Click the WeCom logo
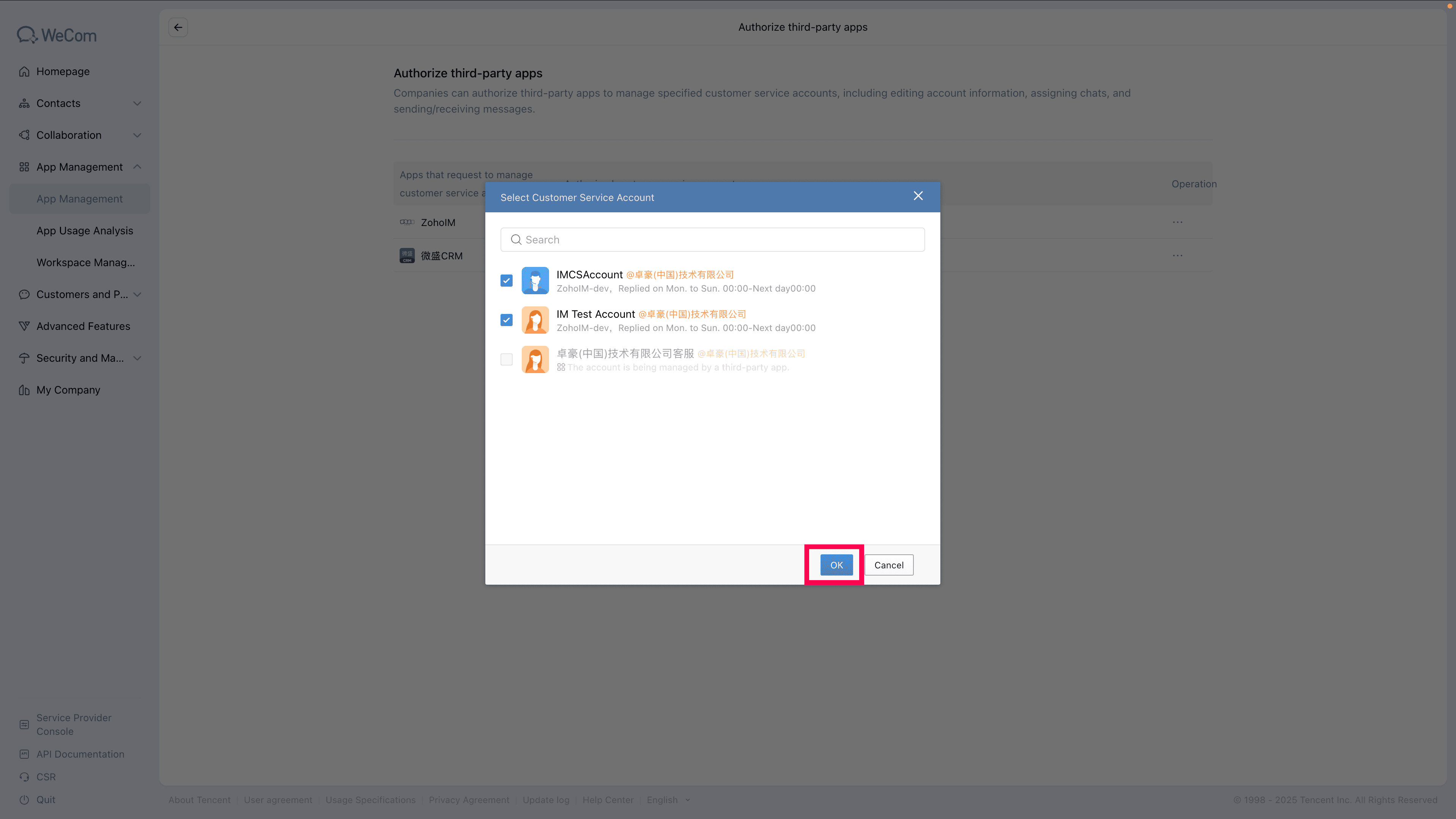 56,35
